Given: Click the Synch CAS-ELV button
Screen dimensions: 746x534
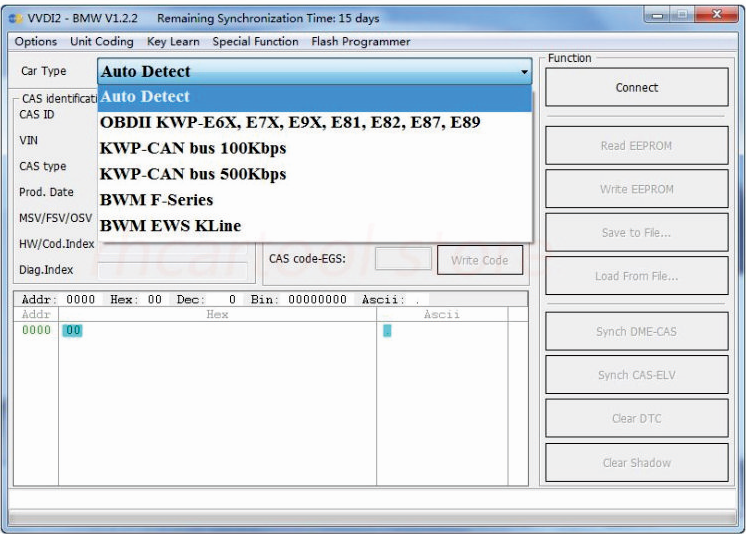Looking at the screenshot, I should 637,375.
